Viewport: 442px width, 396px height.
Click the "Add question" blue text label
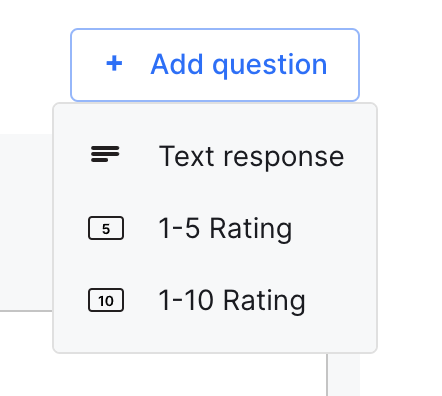tap(239, 65)
